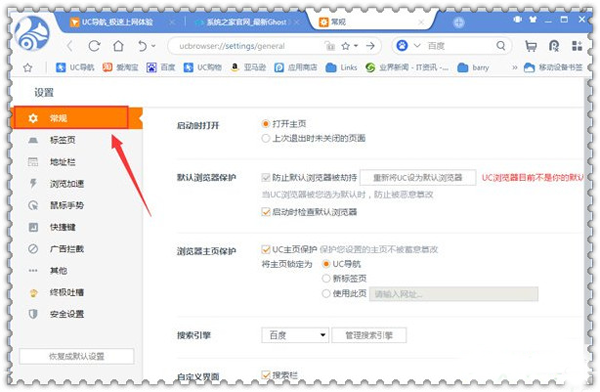
Task: Click 恢复成默认设置 button
Action: [x=77, y=356]
